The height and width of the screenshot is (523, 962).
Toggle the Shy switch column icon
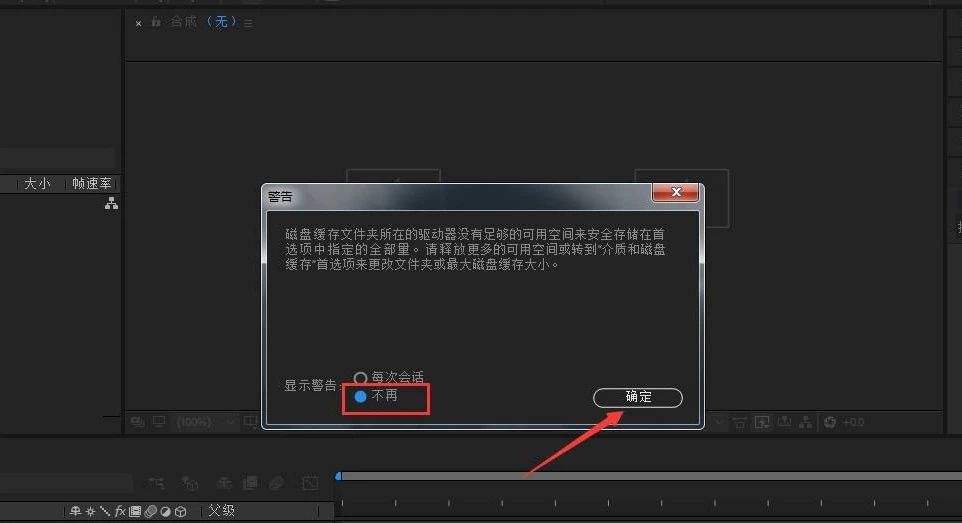coord(75,511)
